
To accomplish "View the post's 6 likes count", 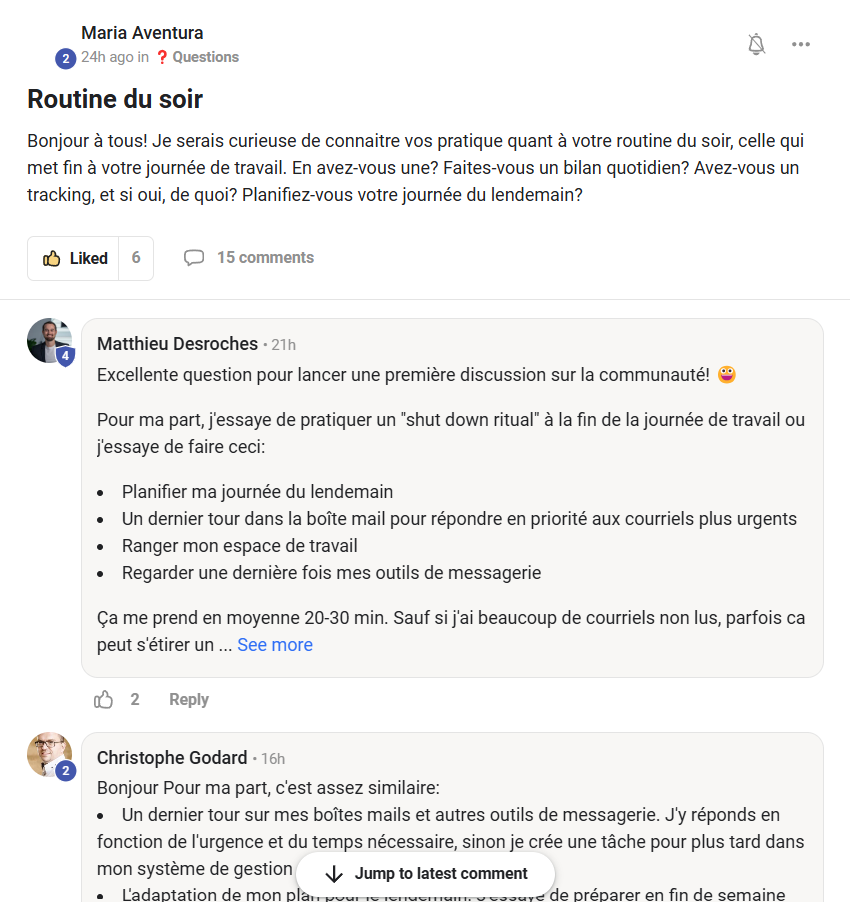I will point(136,258).
